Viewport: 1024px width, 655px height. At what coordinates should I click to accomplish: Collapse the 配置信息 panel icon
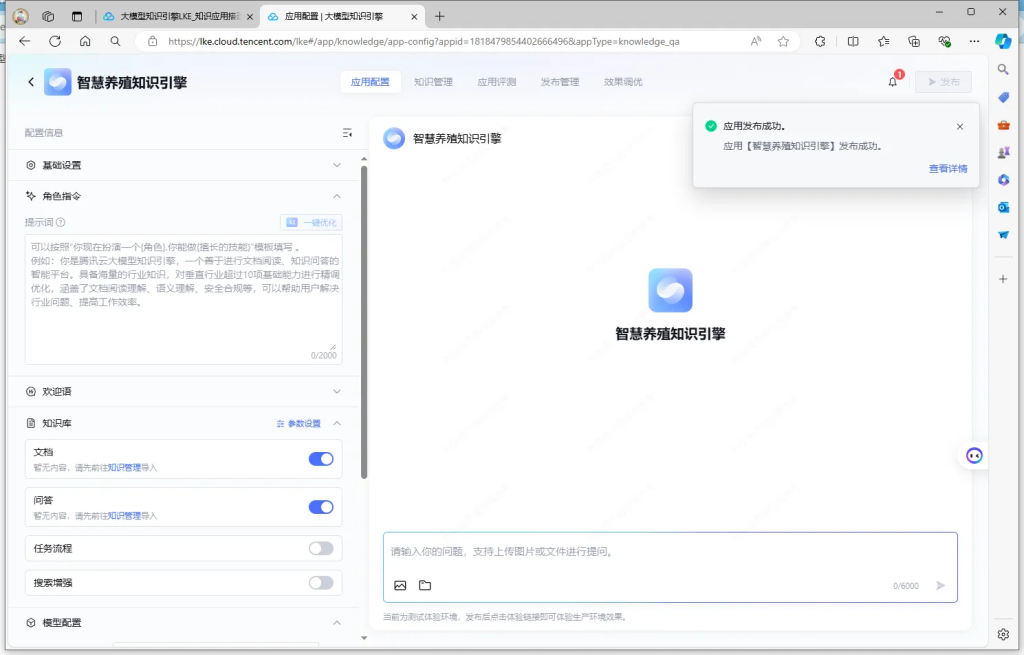347,133
